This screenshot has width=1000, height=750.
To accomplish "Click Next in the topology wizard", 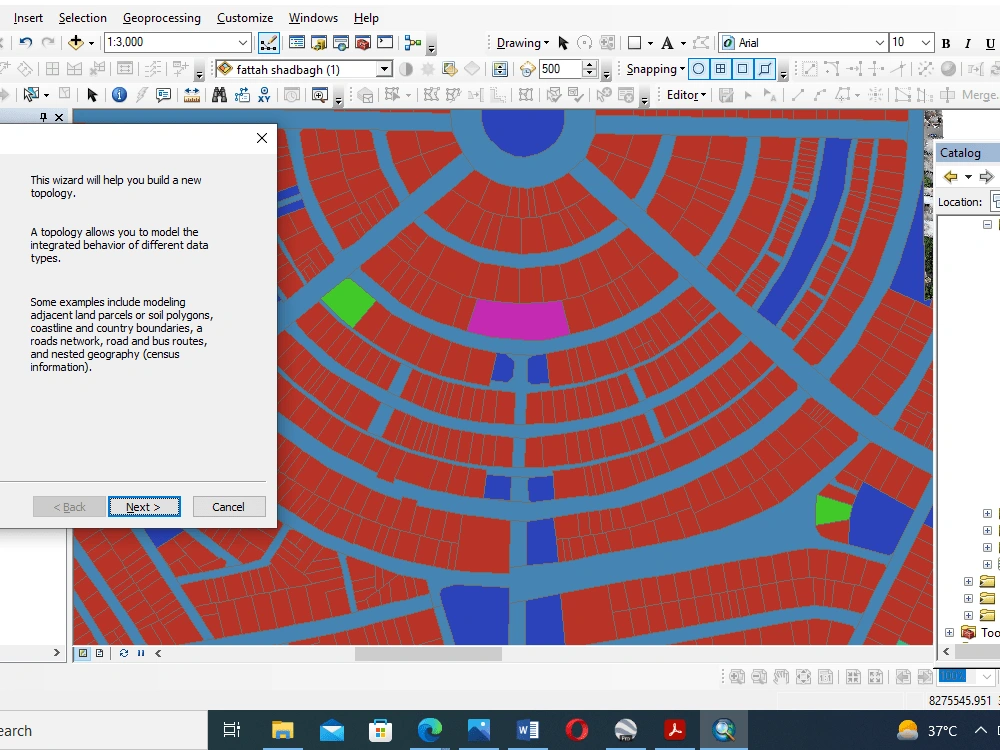I will click(144, 506).
